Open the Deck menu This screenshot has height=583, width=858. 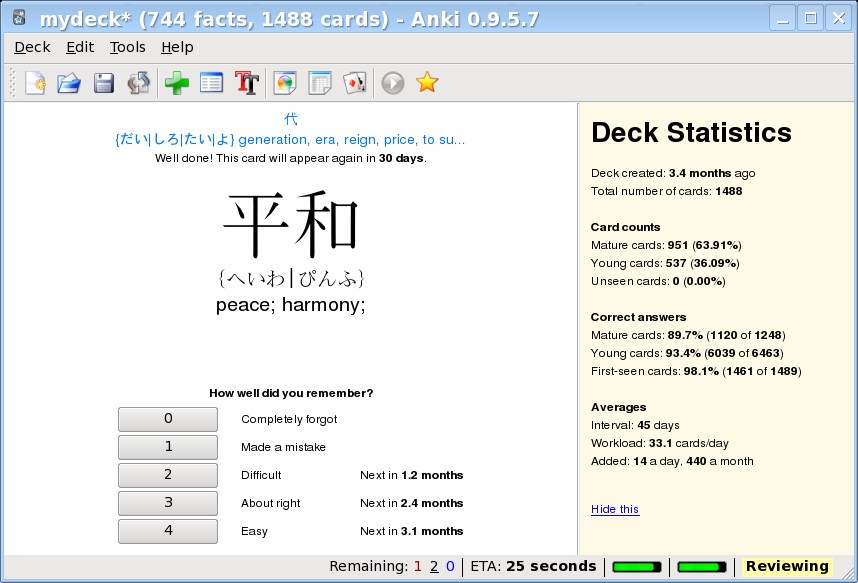[32, 47]
